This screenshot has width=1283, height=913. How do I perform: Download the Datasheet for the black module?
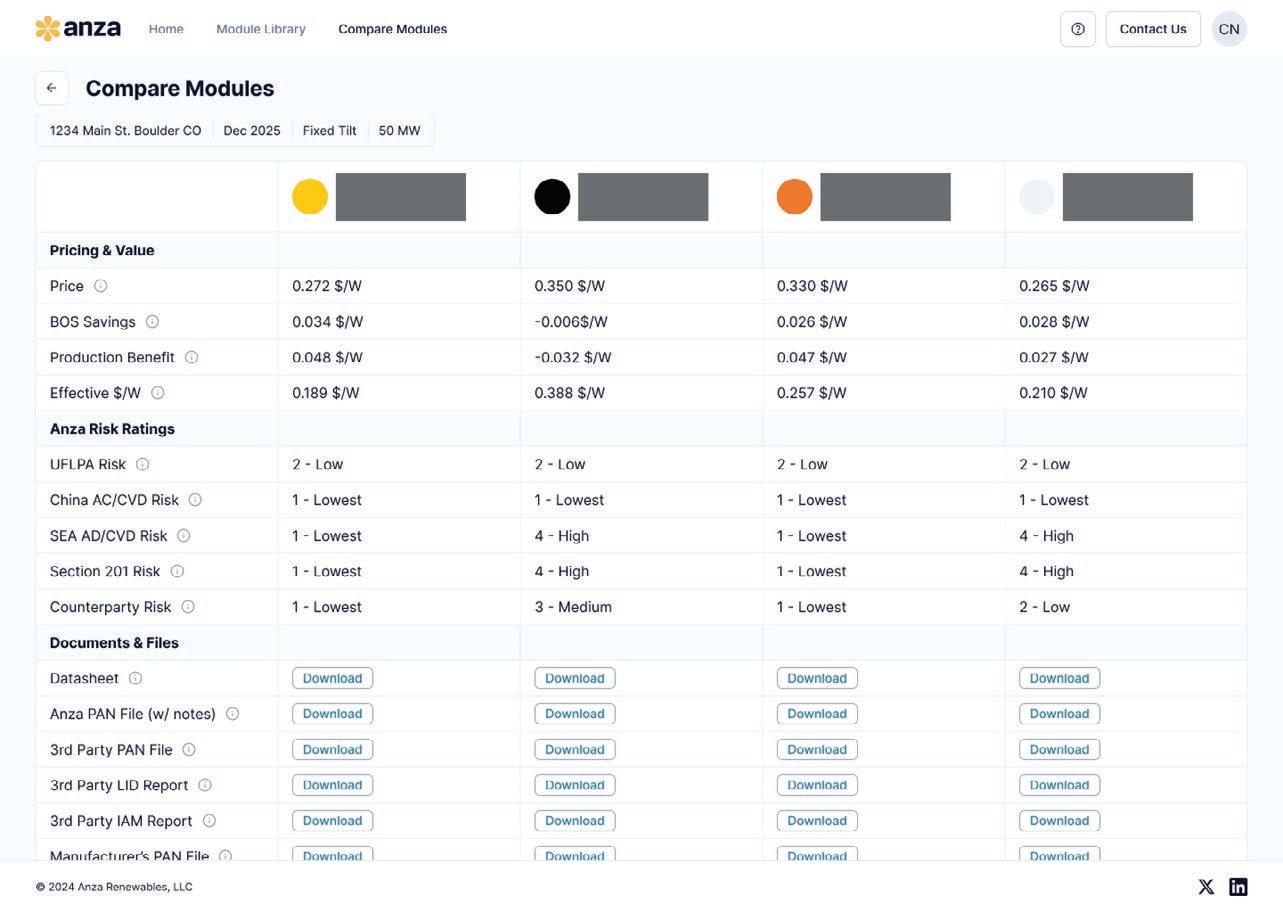click(575, 678)
